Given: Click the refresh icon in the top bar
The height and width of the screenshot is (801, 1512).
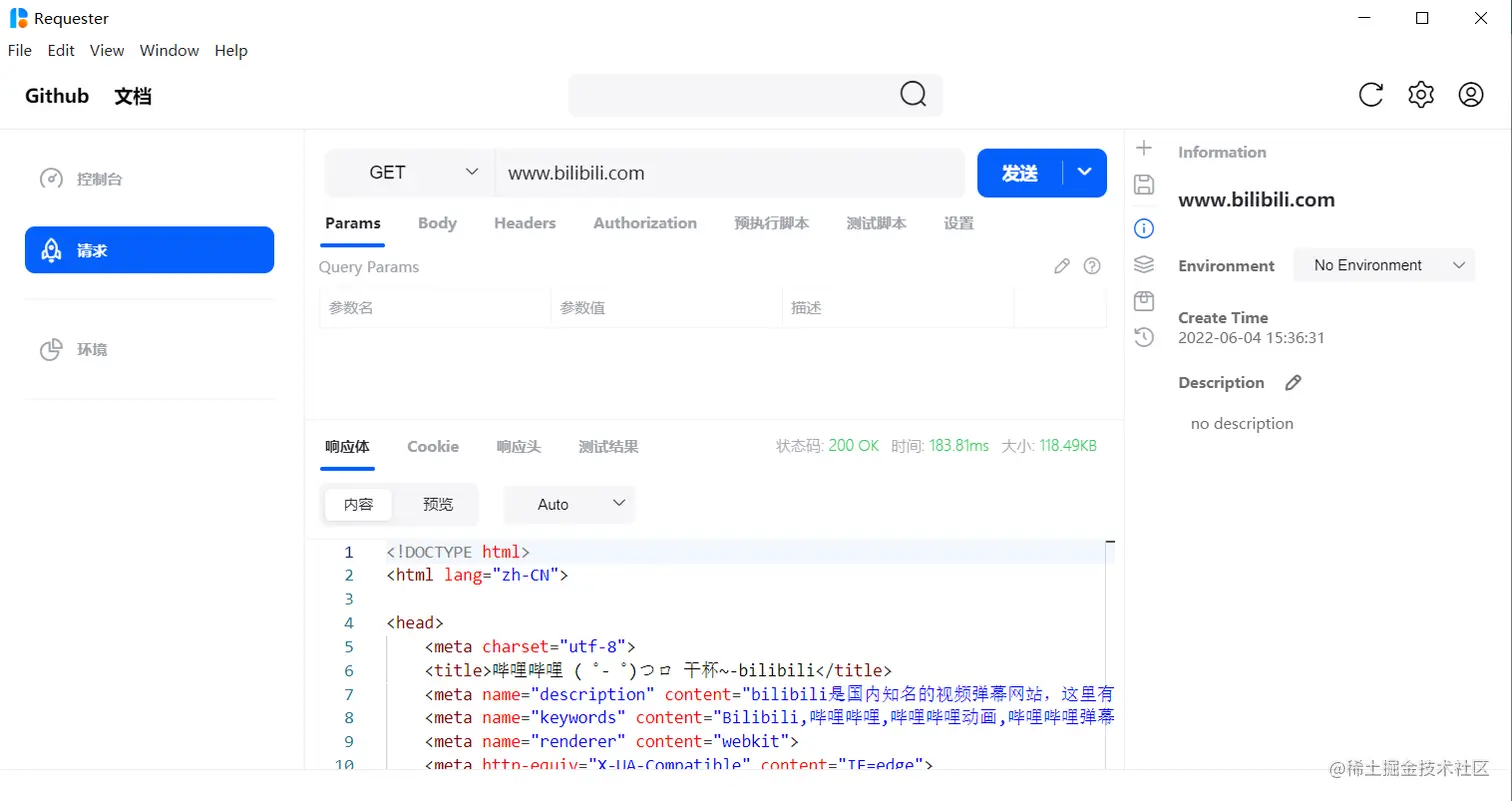Looking at the screenshot, I should [1371, 95].
